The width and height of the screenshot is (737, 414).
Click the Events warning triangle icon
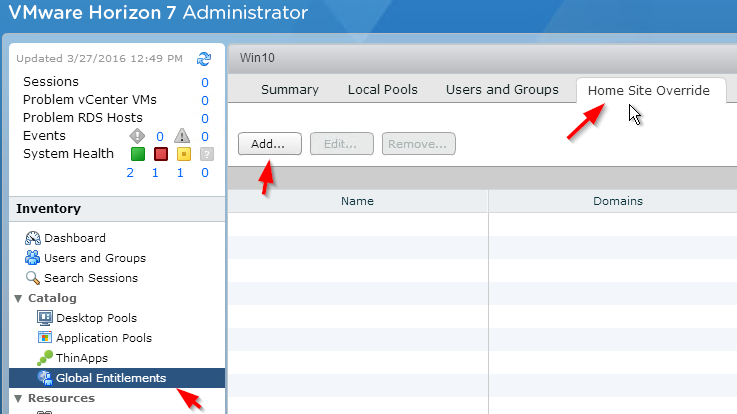(182, 136)
